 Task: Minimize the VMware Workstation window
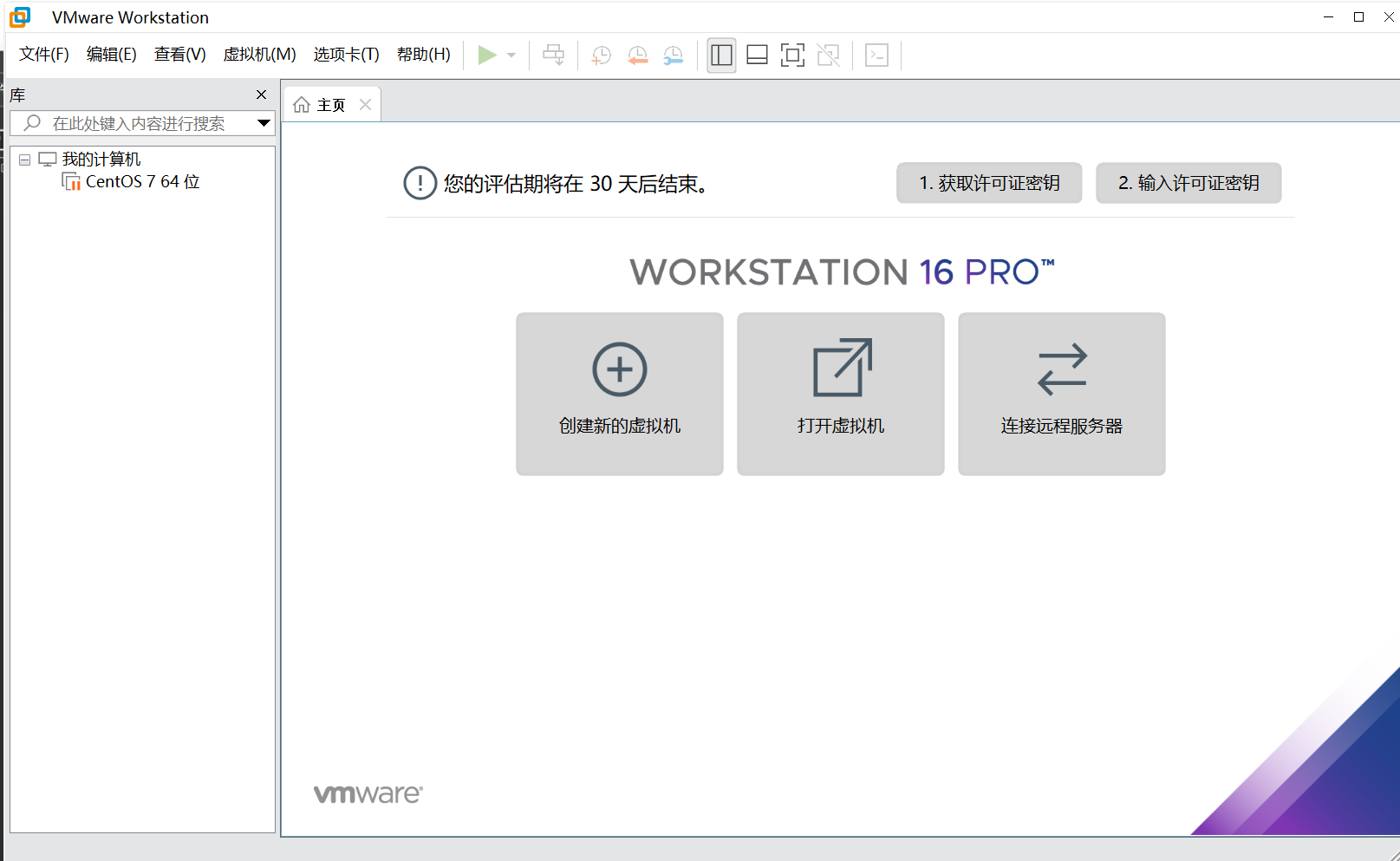tap(1328, 17)
